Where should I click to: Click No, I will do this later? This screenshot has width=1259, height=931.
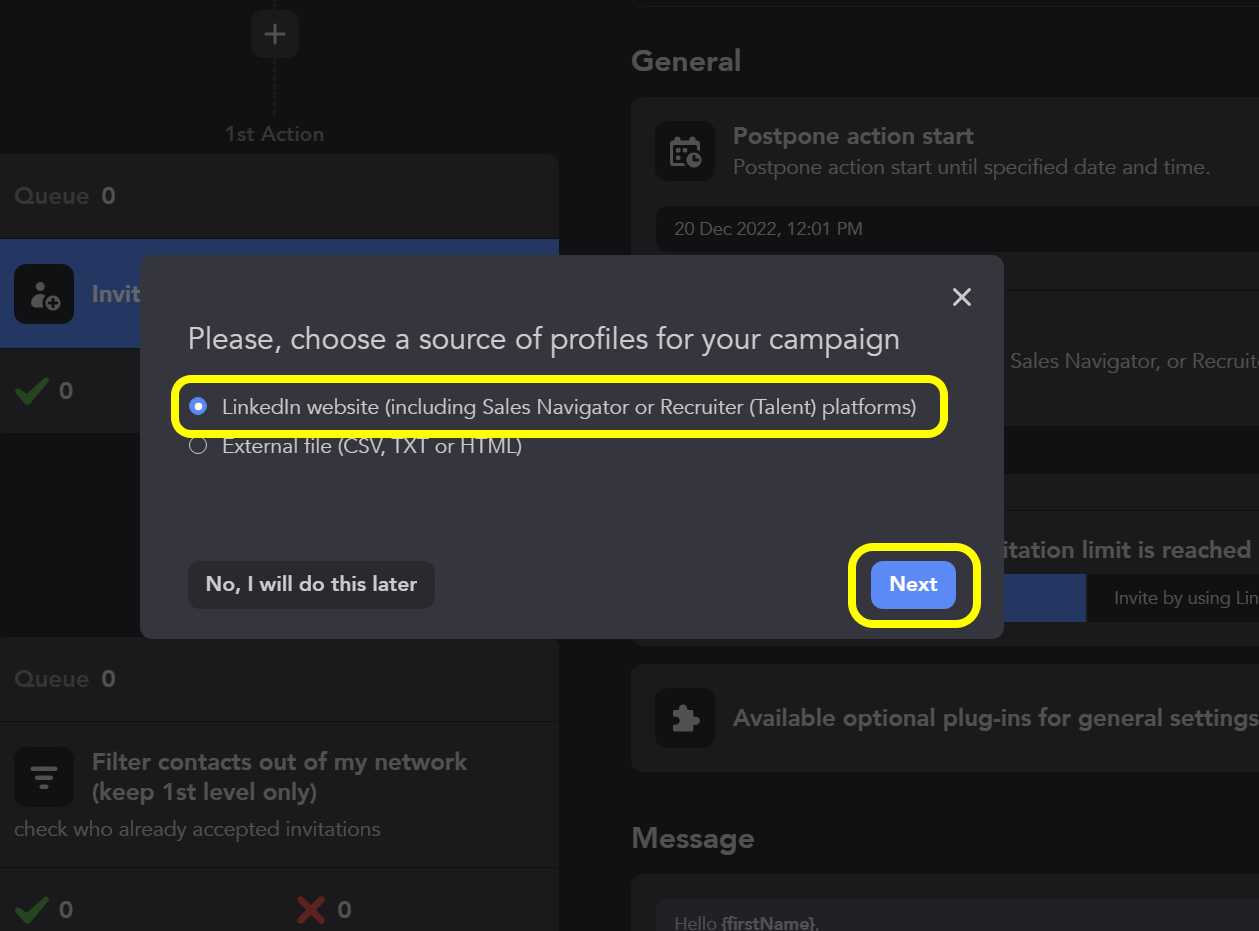311,585
